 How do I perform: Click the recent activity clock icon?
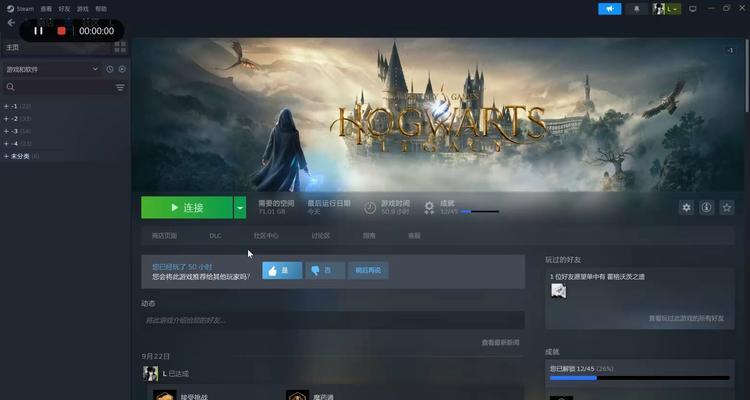tap(110, 69)
